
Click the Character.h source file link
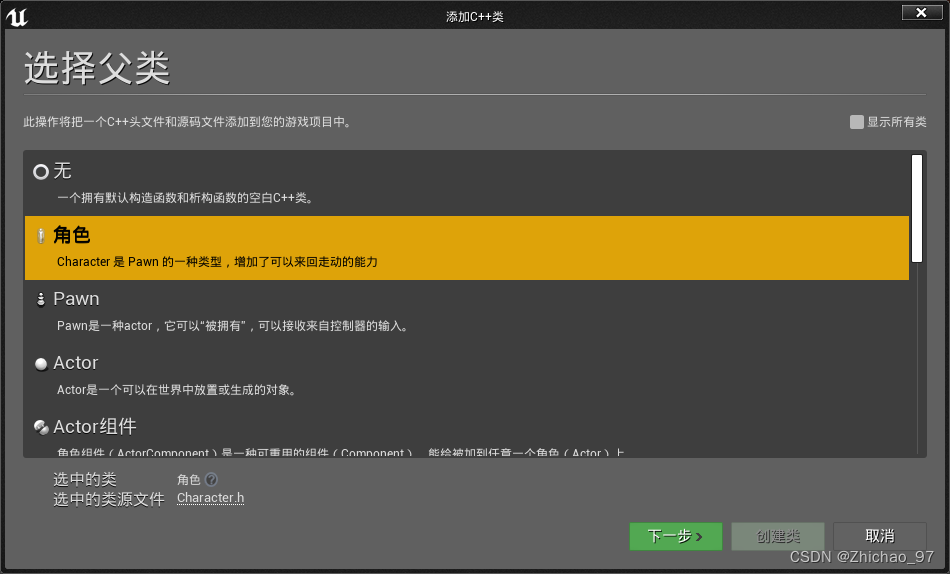pyautogui.click(x=210, y=498)
